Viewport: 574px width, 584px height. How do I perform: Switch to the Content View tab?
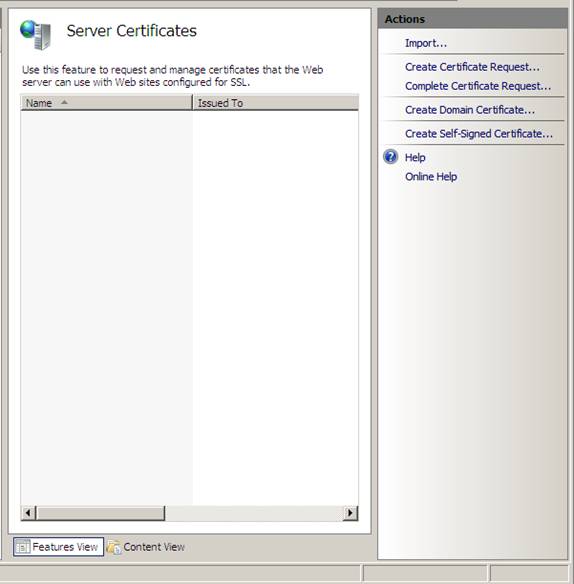coord(146,547)
